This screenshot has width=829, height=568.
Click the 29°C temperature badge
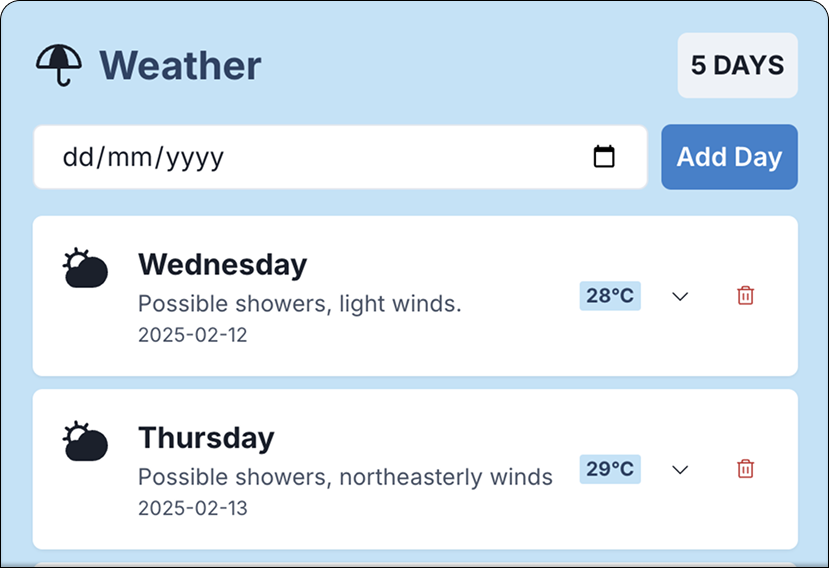tap(610, 469)
